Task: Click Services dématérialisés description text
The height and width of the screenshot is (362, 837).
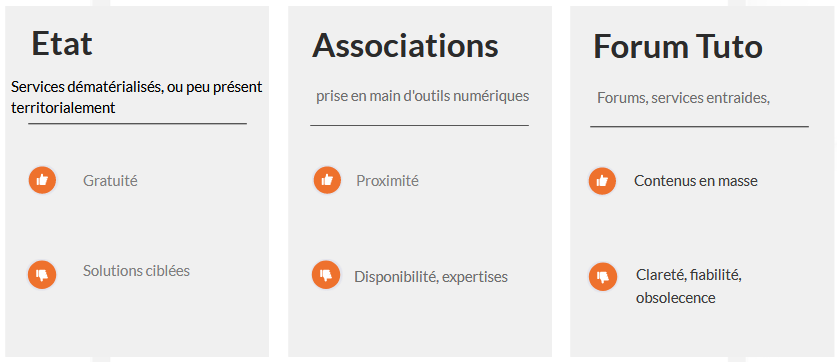Action: tap(137, 97)
